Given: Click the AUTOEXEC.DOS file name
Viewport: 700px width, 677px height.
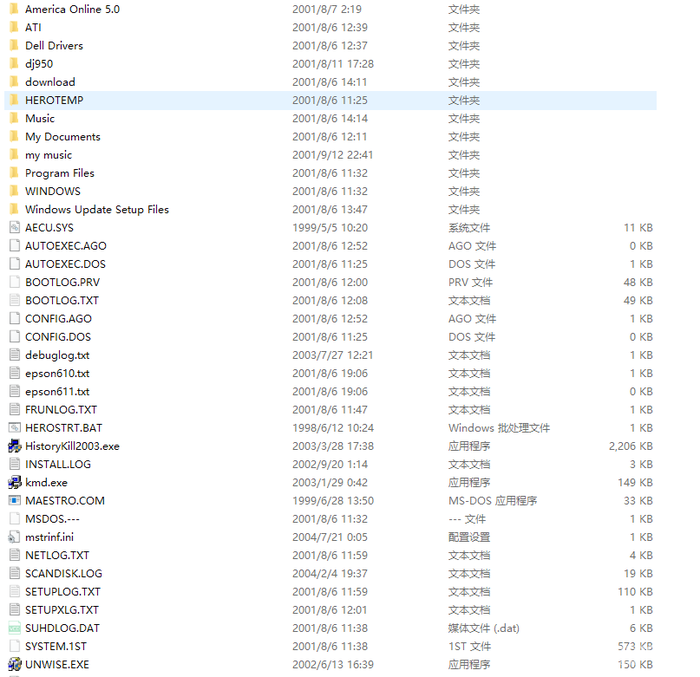Looking at the screenshot, I should [65, 264].
